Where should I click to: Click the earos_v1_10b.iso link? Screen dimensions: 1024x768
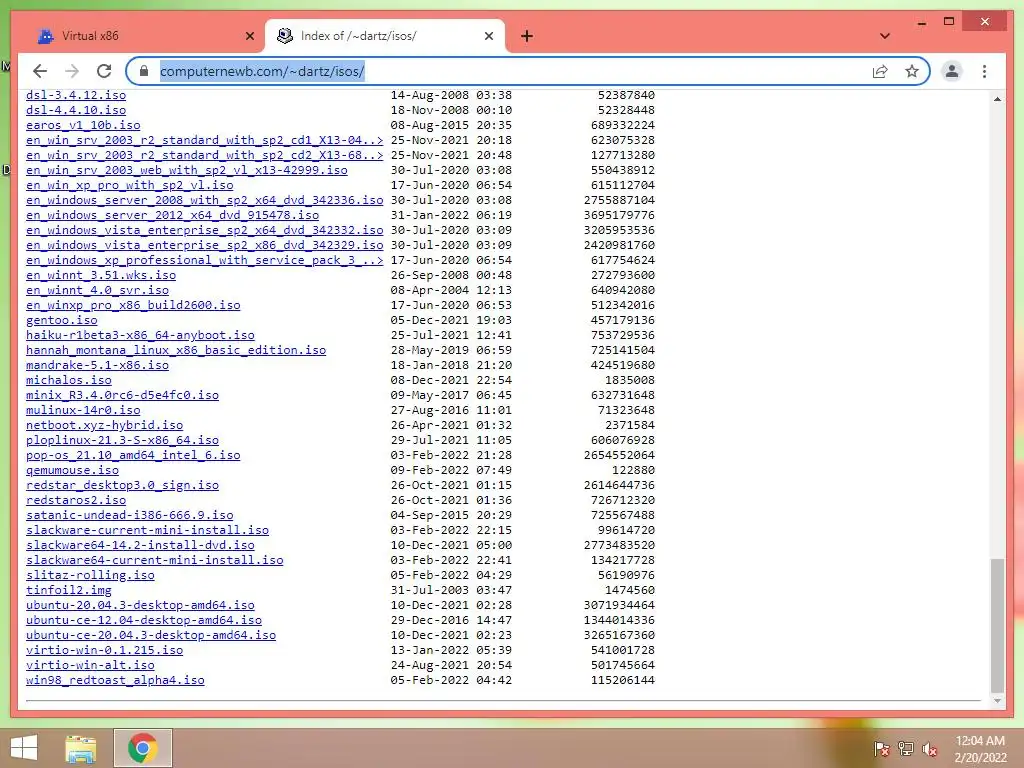pyautogui.click(x=83, y=125)
